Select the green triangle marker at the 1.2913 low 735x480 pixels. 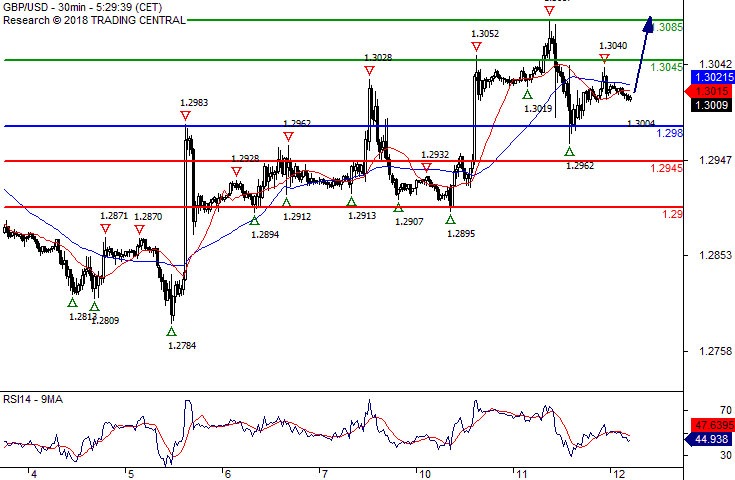point(352,202)
